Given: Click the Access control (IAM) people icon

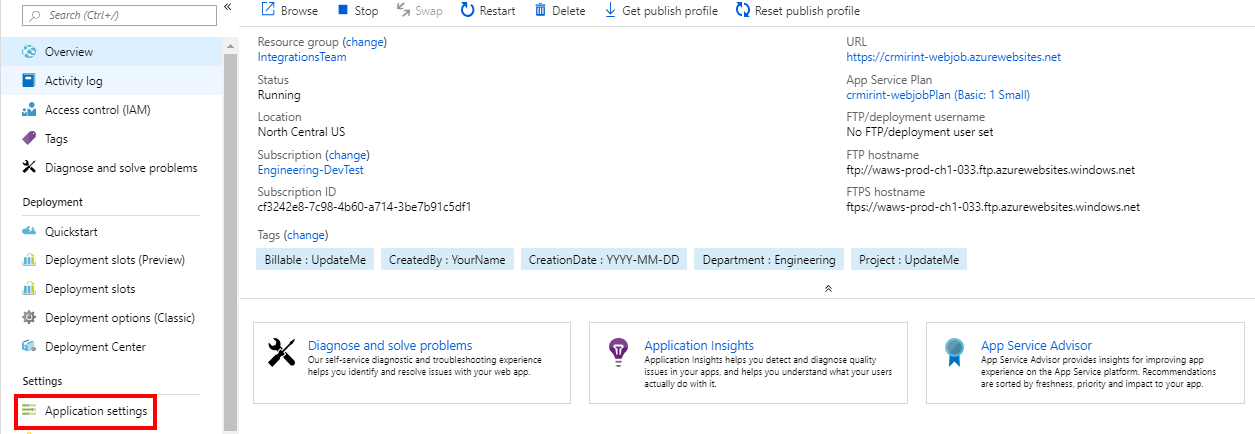Looking at the screenshot, I should 28,110.
